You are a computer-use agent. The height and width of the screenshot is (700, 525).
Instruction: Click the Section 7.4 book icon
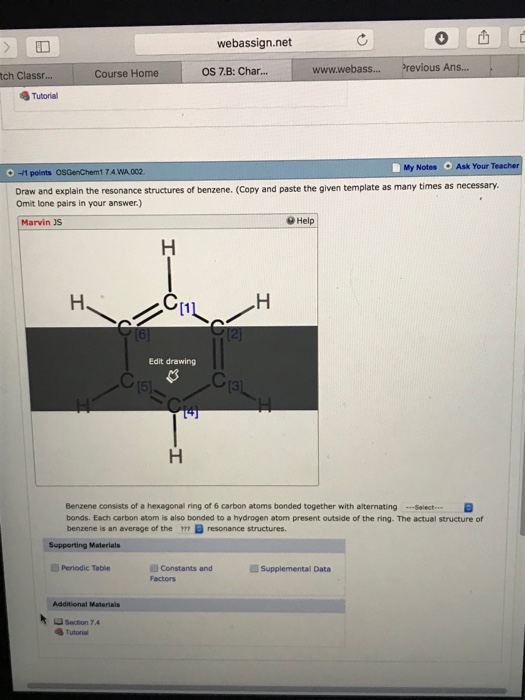click(x=58, y=622)
